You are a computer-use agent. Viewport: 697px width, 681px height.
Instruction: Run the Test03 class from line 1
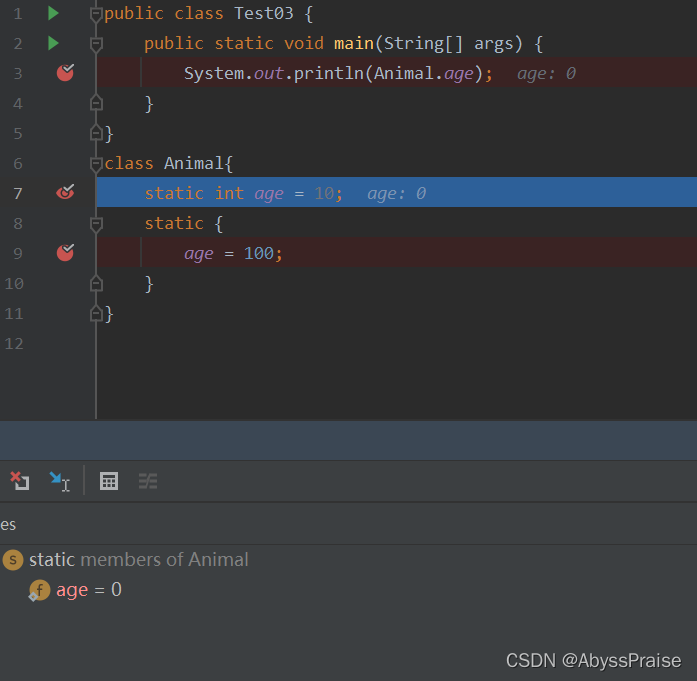click(53, 13)
